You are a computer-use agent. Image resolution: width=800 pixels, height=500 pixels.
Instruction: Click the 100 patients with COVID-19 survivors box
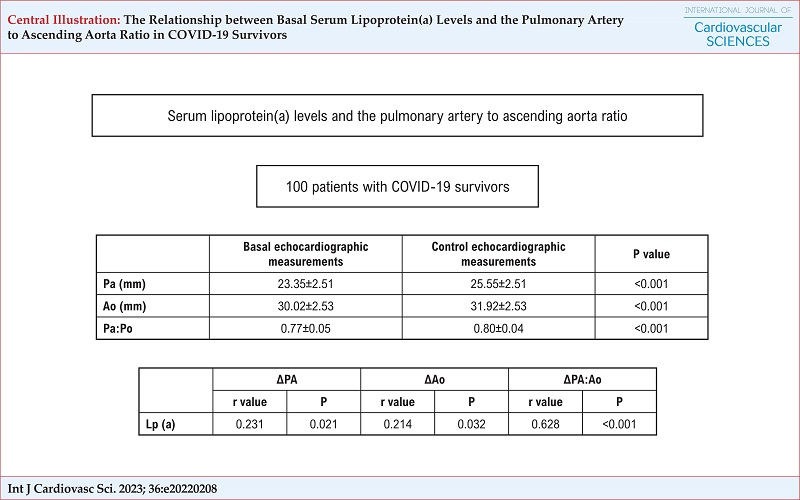[x=398, y=187]
